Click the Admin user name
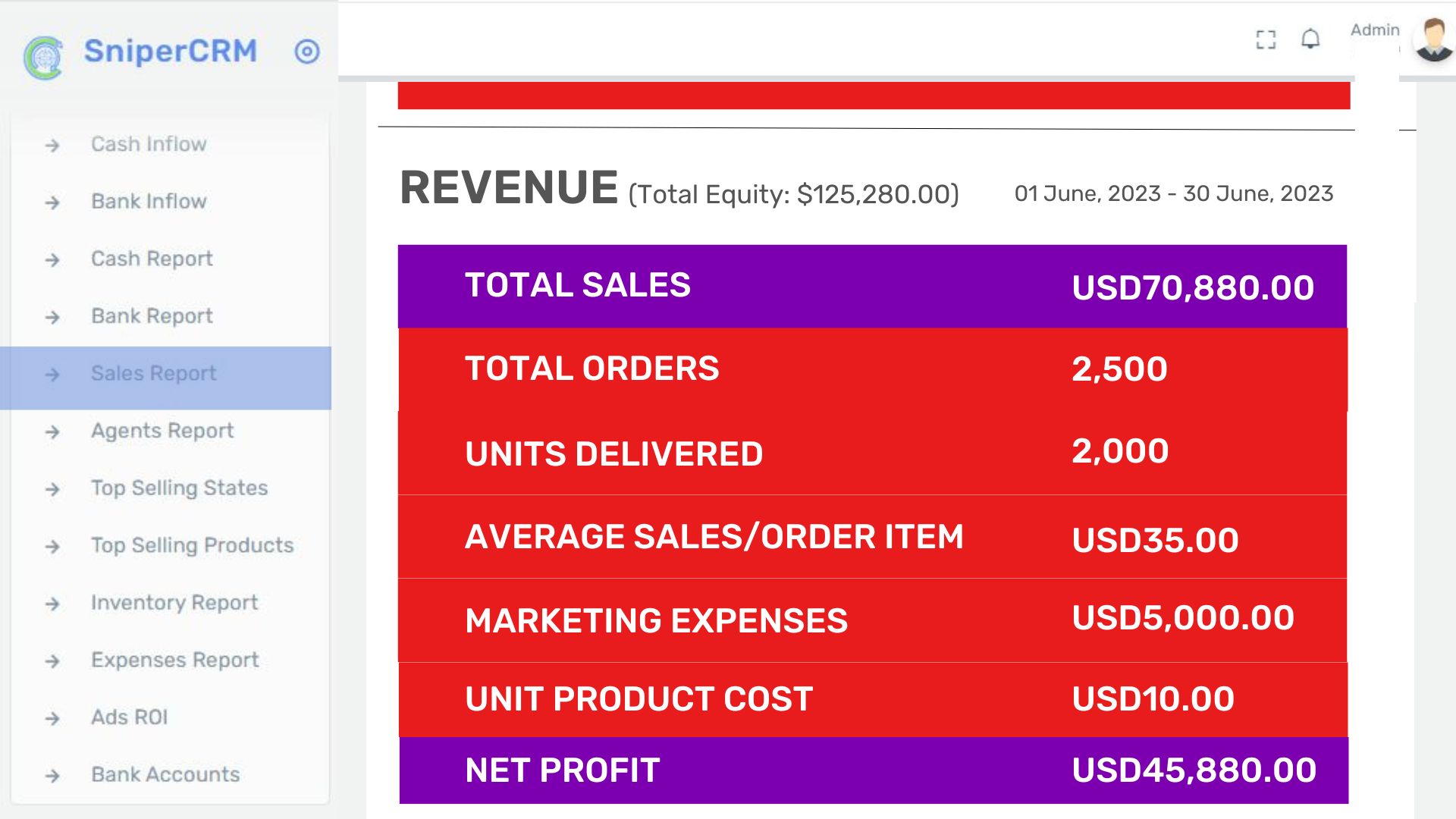Viewport: 1456px width, 819px height. point(1375,30)
